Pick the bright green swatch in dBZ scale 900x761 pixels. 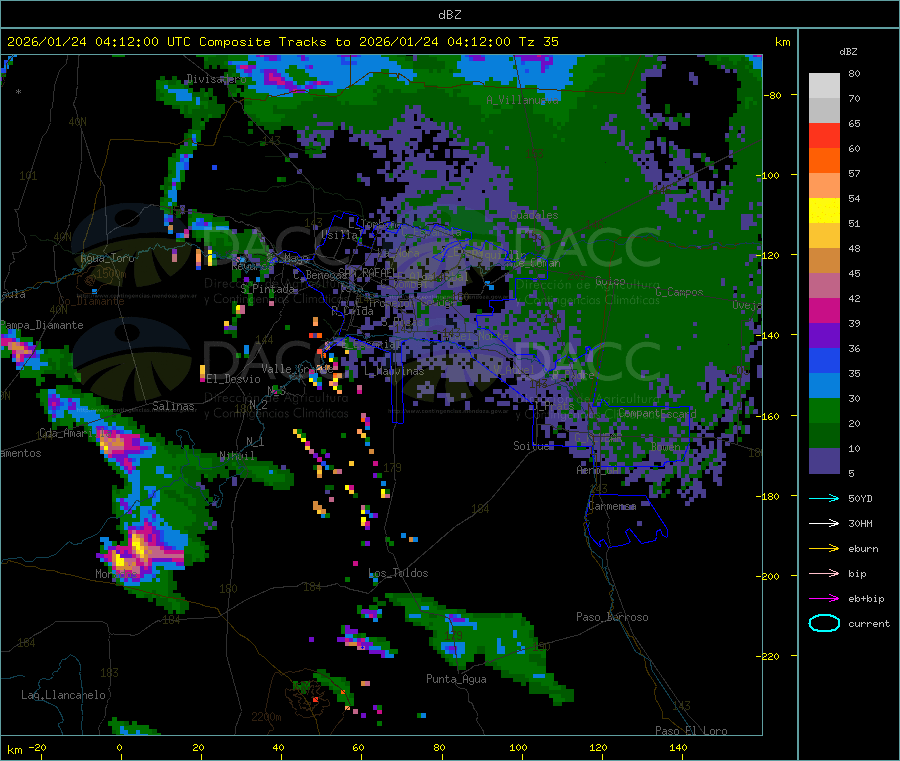tap(824, 410)
